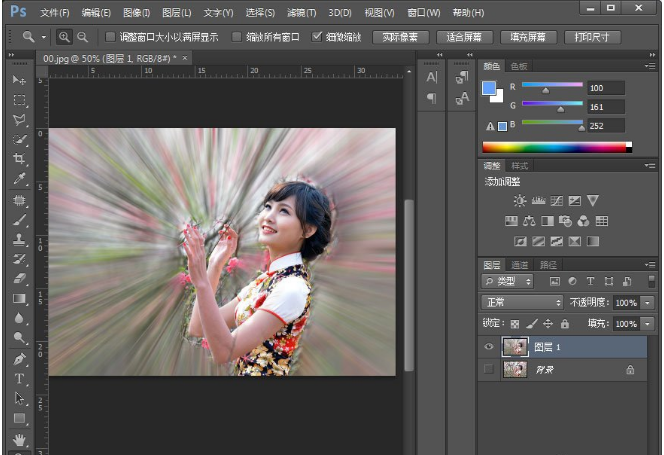
Task: Select the Crop tool in the toolbar
Action: click(x=19, y=160)
